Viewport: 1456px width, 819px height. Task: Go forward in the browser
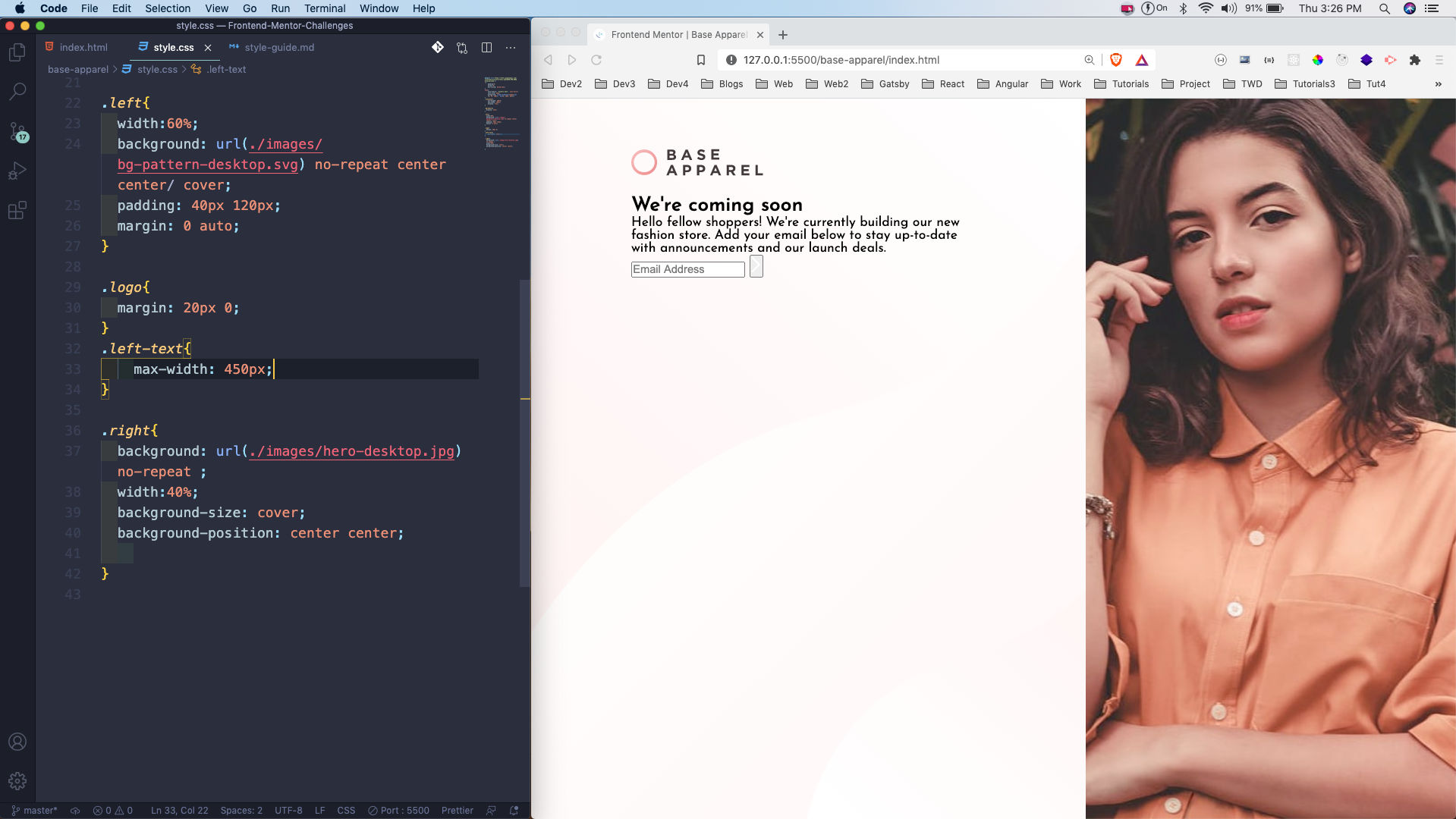tap(572, 60)
